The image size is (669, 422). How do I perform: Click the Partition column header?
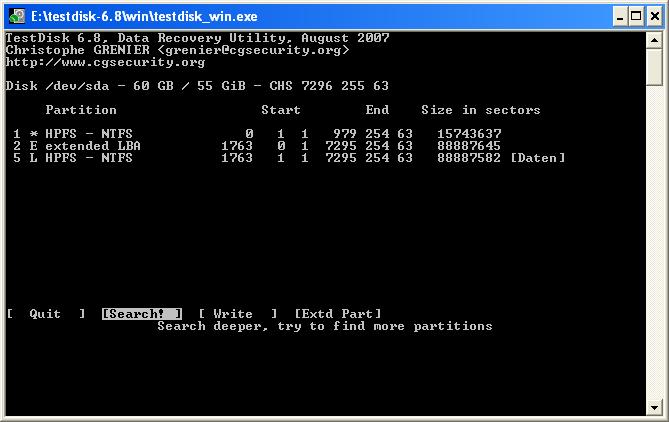[x=81, y=110]
